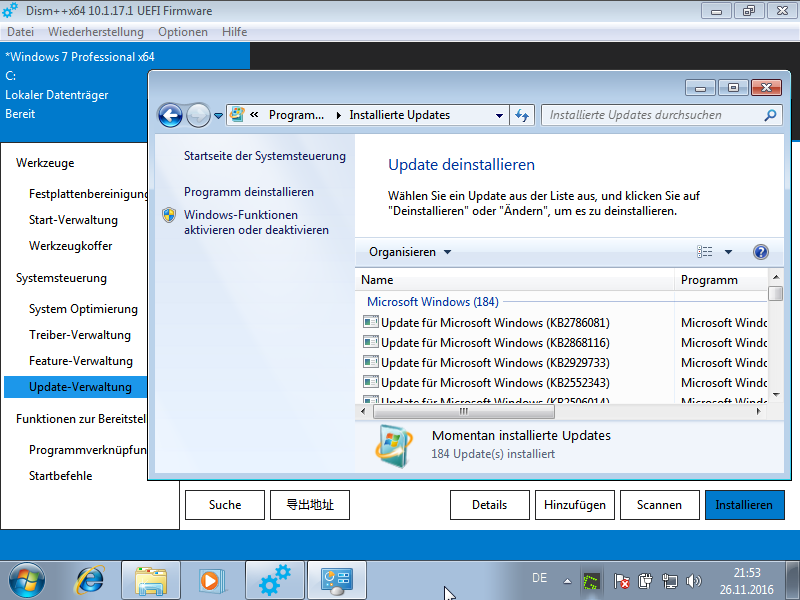The width and height of the screenshot is (800, 600).
Task: Click vertical scrollbar up arrow in updates list
Action: tap(776, 277)
